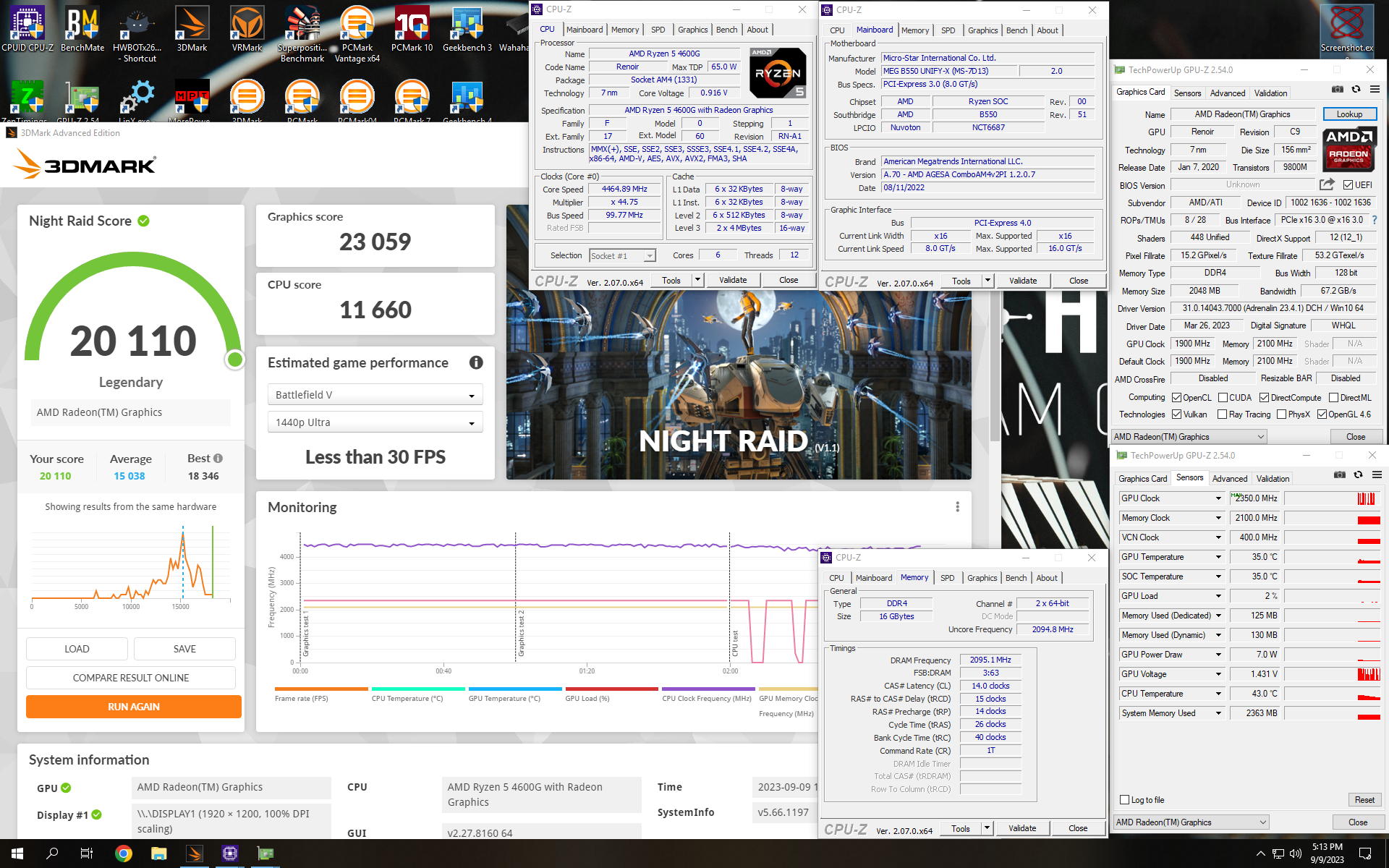The height and width of the screenshot is (868, 1389).
Task: Click refresh icon in upper GPU-Z window
Action: pos(1356,90)
